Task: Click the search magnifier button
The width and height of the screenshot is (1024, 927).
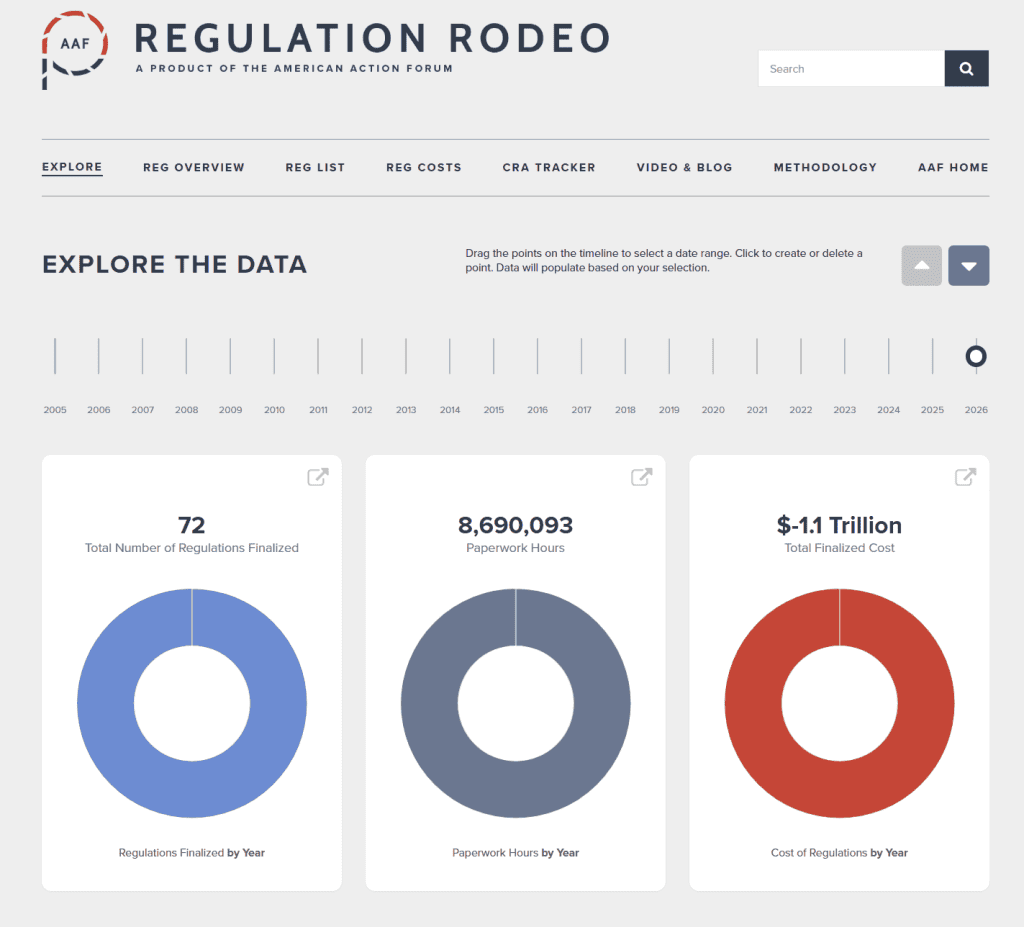Action: pos(966,69)
